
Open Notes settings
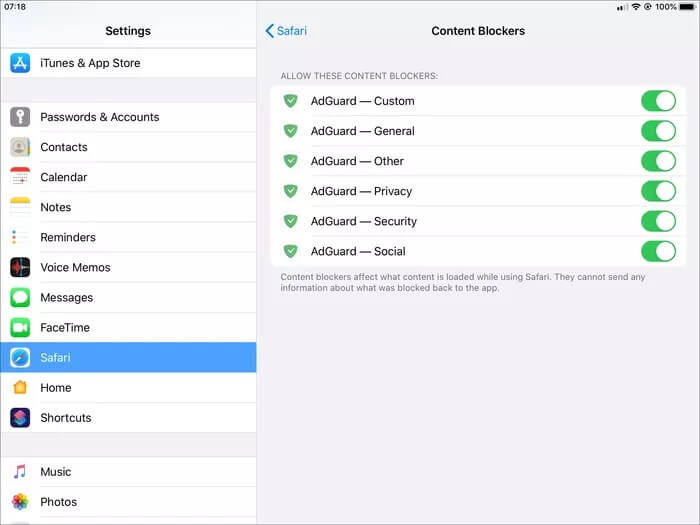(129, 207)
